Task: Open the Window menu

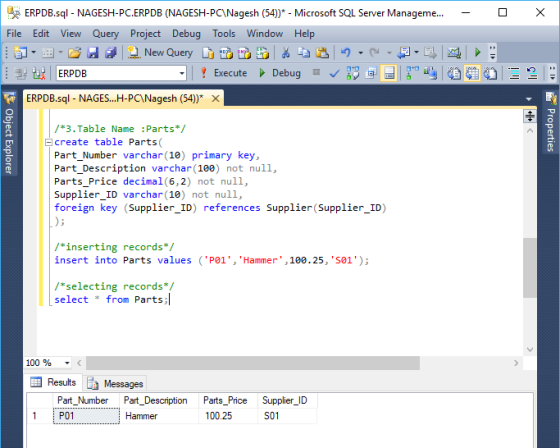Action: 265,33
